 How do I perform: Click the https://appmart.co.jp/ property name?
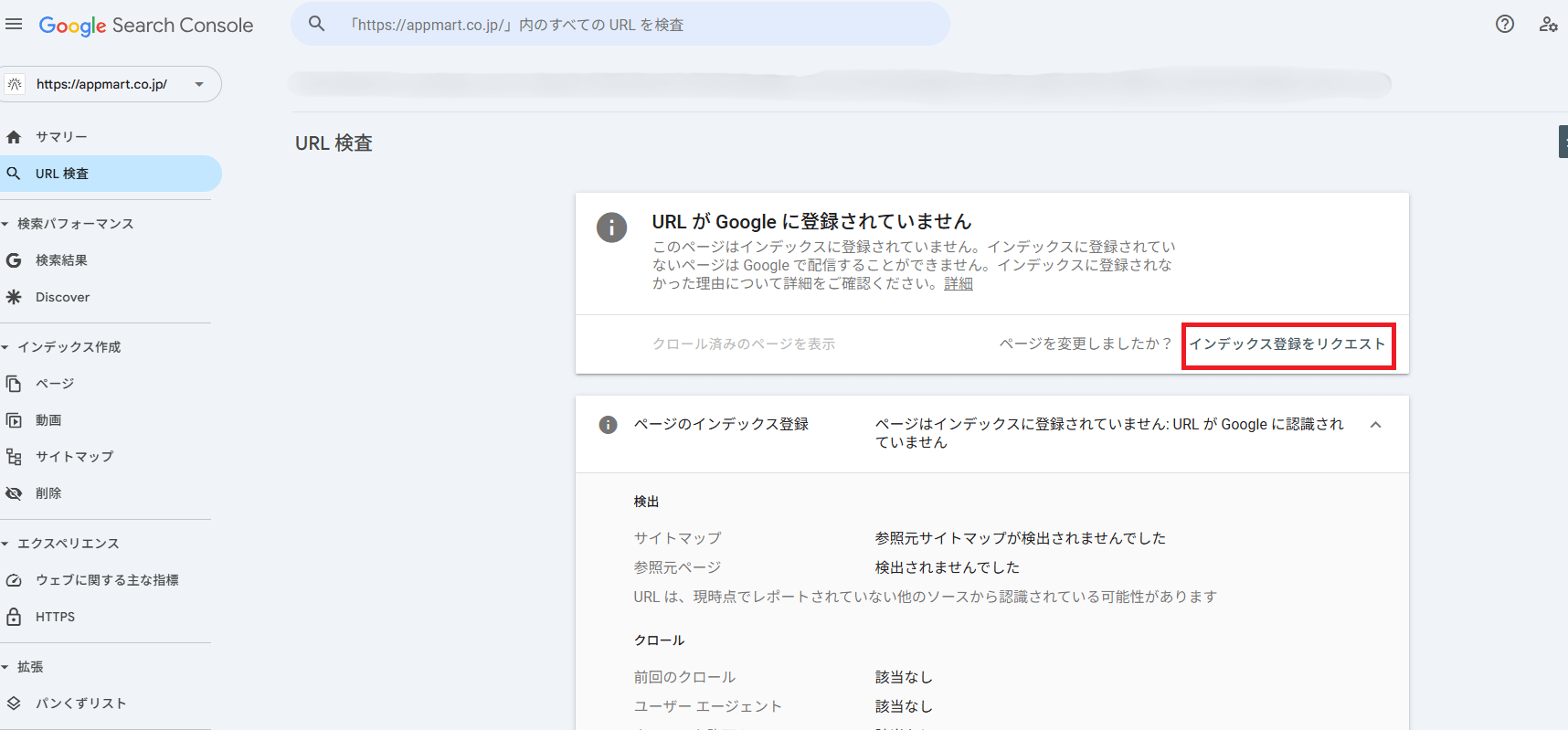101,84
